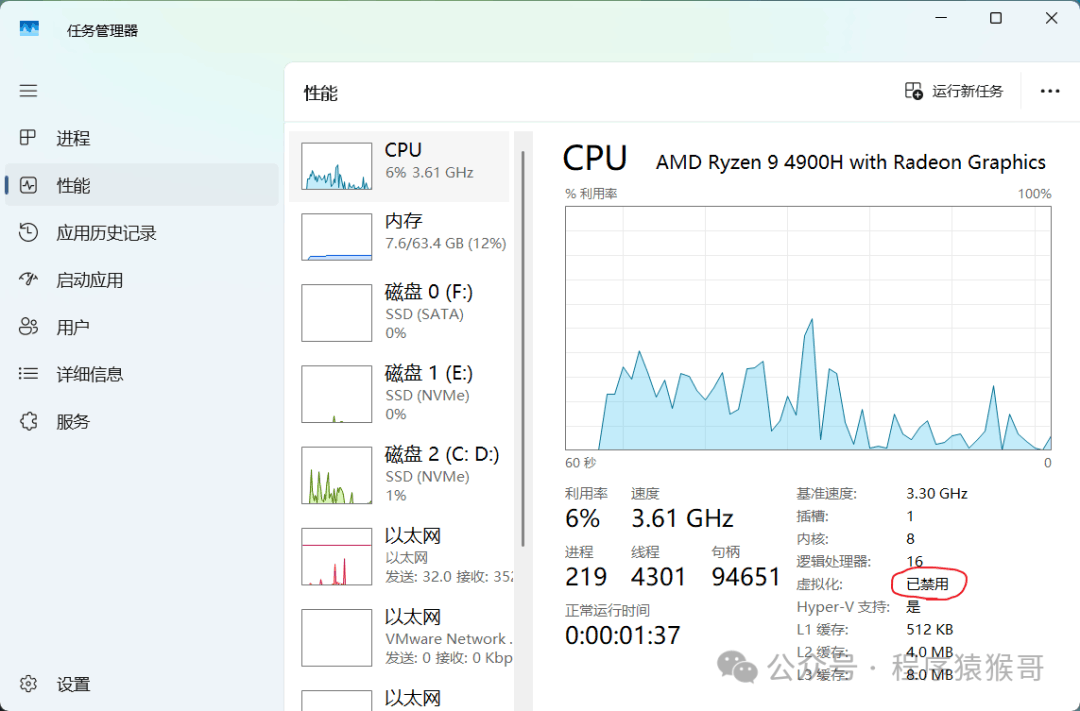Open 设置 via the gear icon
The height and width of the screenshot is (711, 1080).
pyautogui.click(x=28, y=684)
